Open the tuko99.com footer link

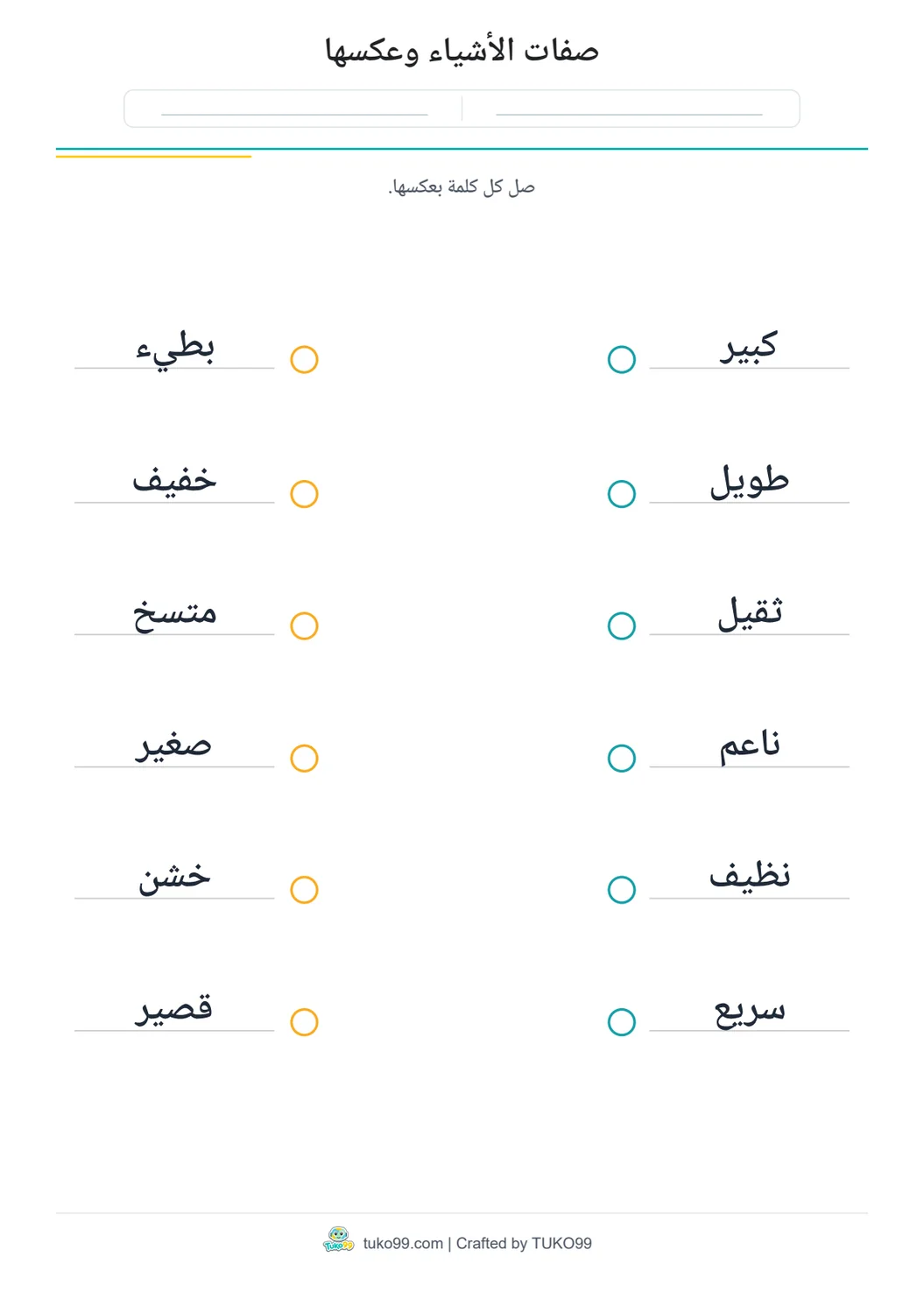pos(403,1244)
